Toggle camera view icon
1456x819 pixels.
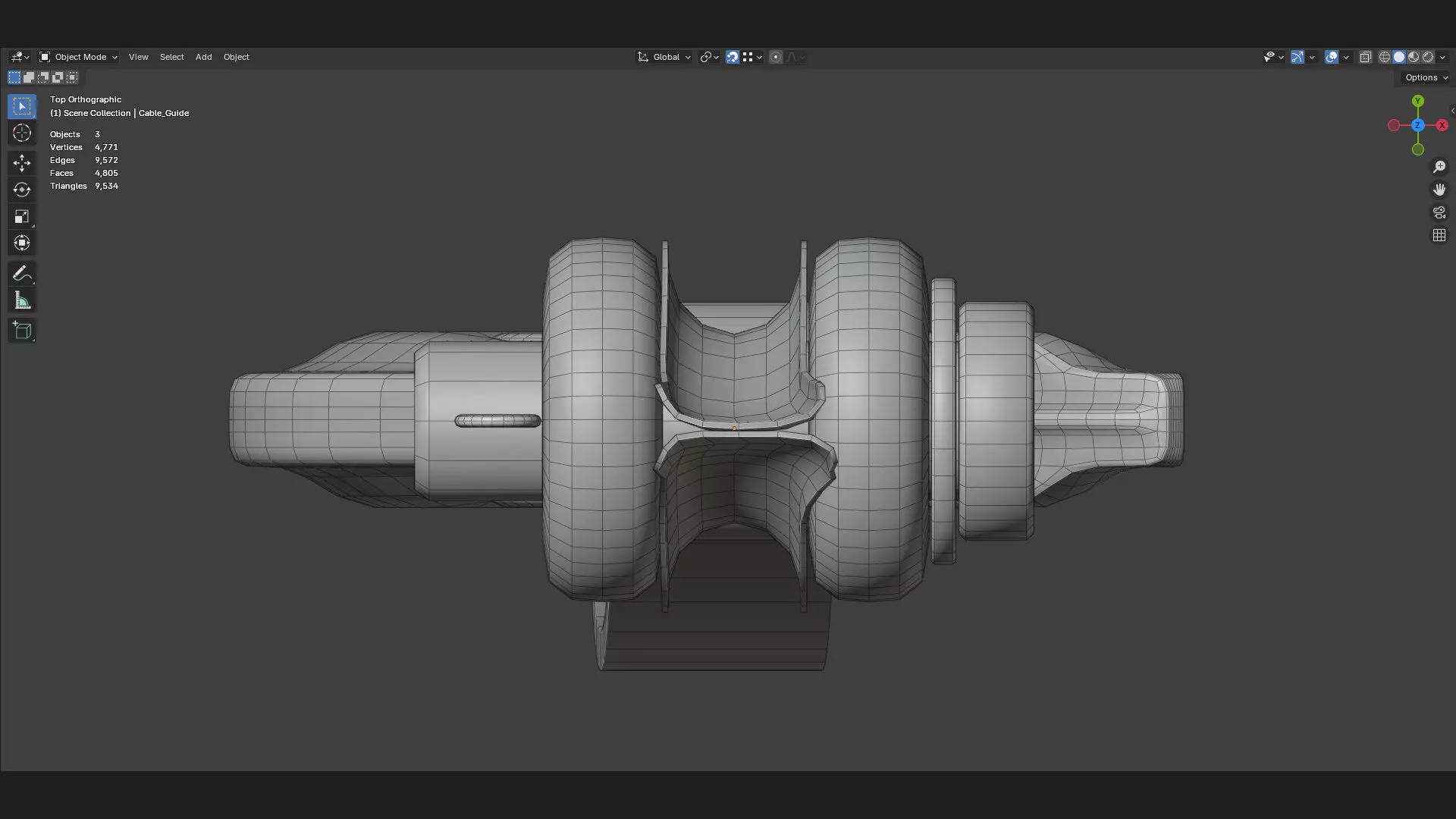click(x=1439, y=212)
